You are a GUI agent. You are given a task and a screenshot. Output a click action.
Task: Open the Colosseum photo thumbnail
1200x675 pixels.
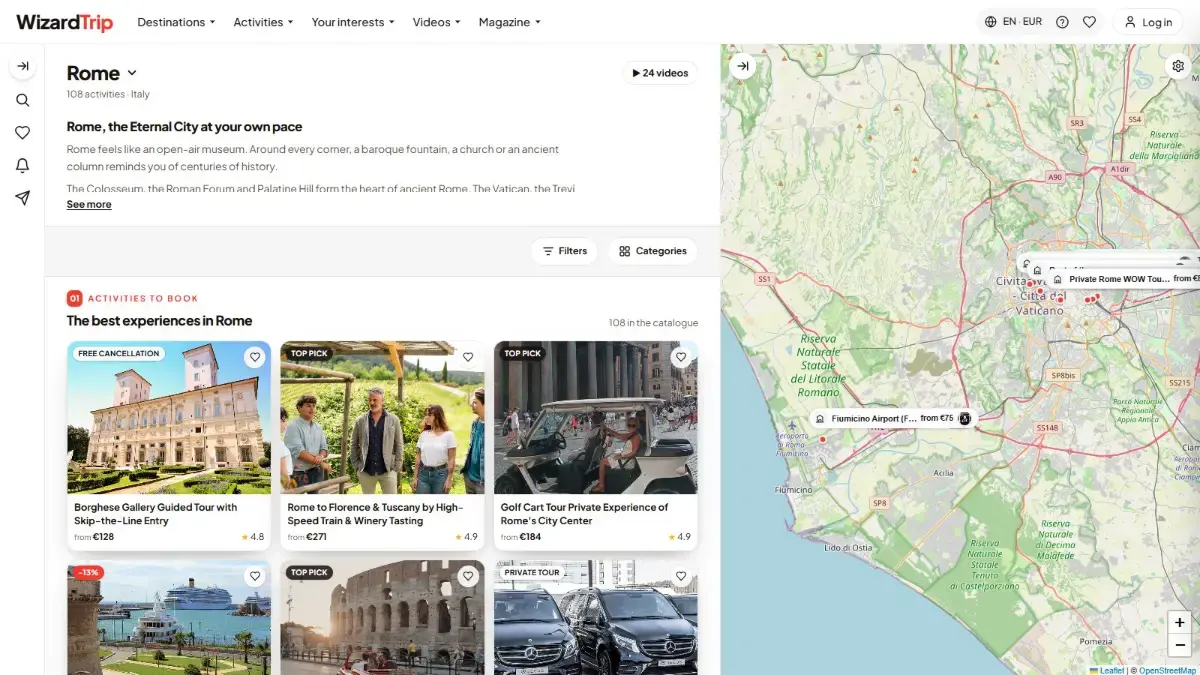click(x=382, y=617)
